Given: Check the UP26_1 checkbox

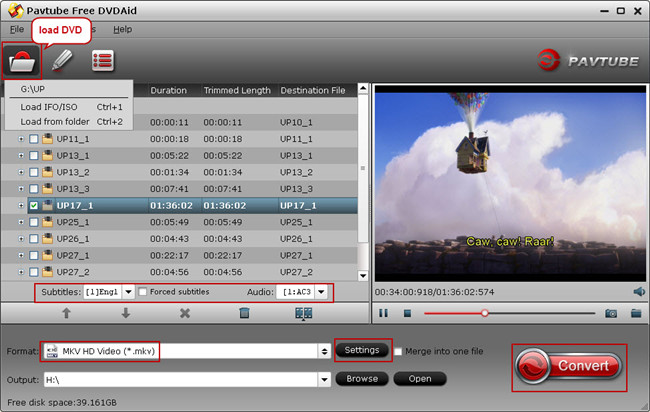Looking at the screenshot, I should pyautogui.click(x=34, y=239).
